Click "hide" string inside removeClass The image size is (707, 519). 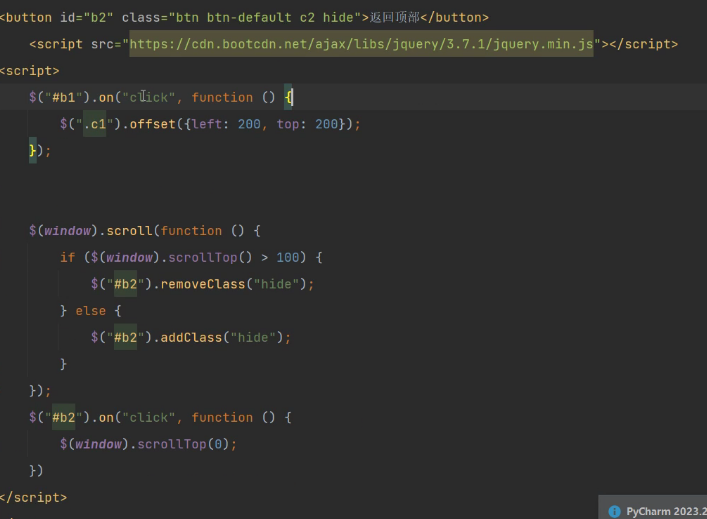click(x=276, y=284)
